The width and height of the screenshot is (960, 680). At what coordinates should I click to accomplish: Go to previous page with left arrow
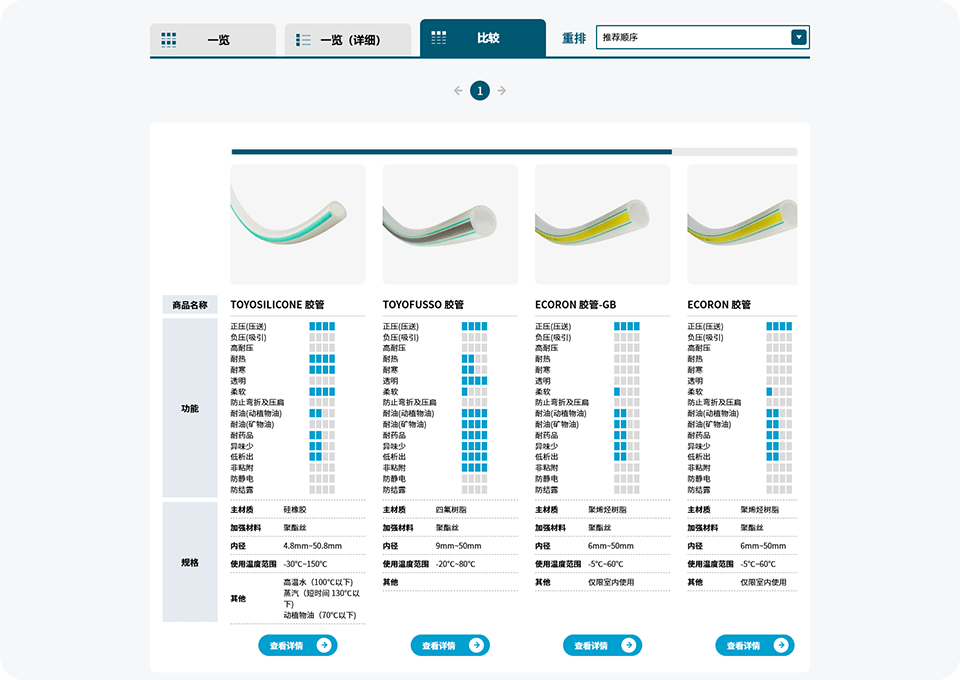(x=458, y=91)
